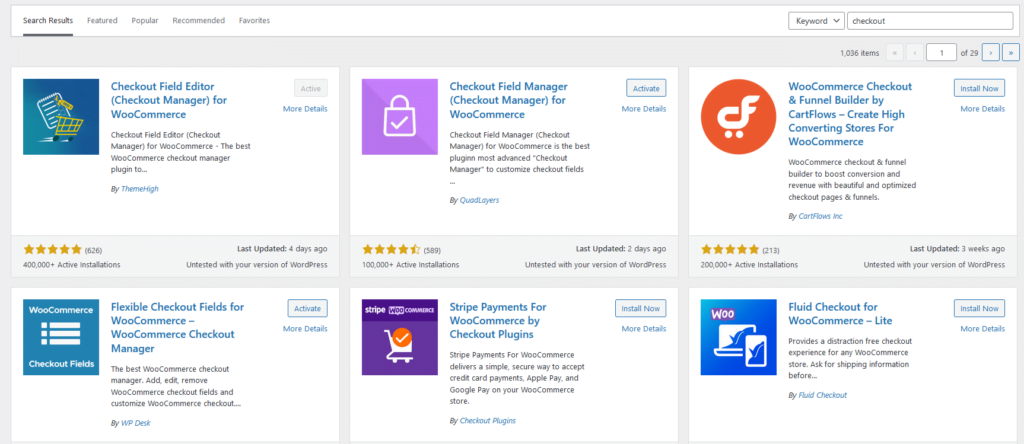
Task: Click the Stripe Payments WooCommerce plugin icon
Action: click(400, 337)
